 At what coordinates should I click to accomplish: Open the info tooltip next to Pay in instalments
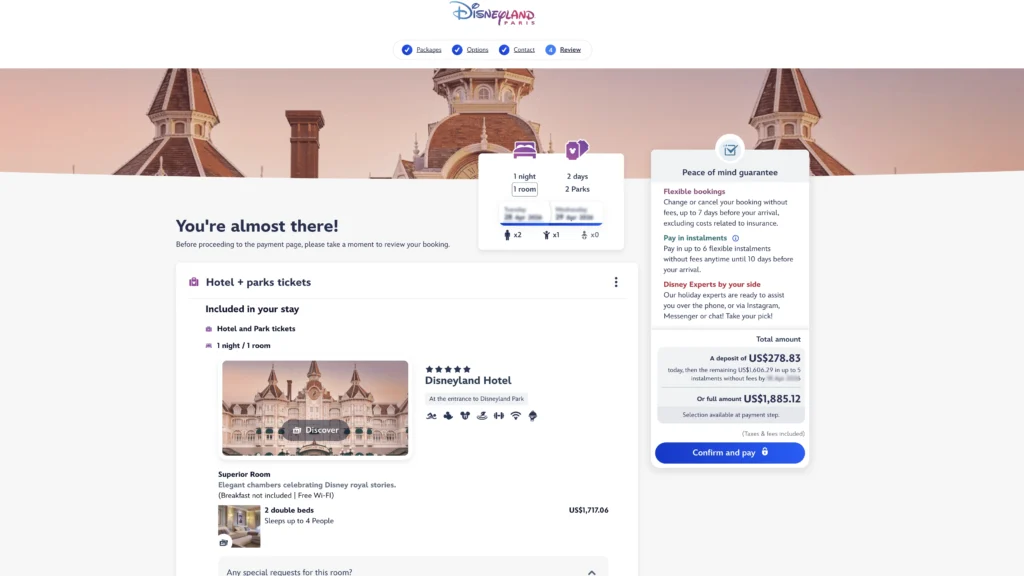click(734, 238)
